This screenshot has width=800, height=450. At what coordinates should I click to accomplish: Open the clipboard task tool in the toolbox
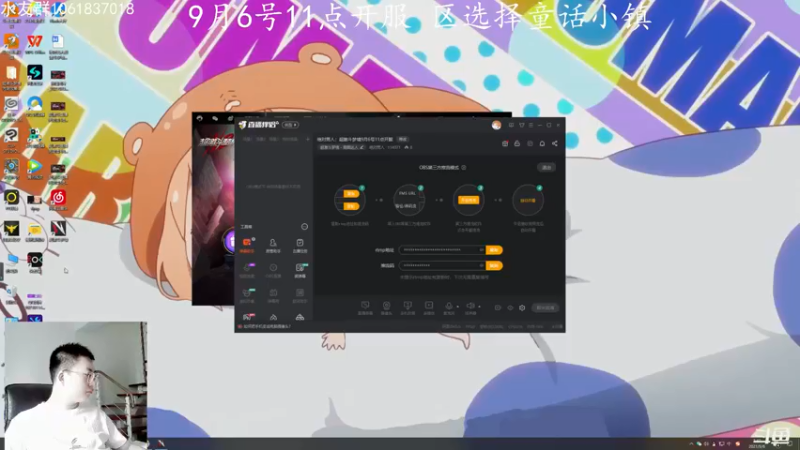300,245
